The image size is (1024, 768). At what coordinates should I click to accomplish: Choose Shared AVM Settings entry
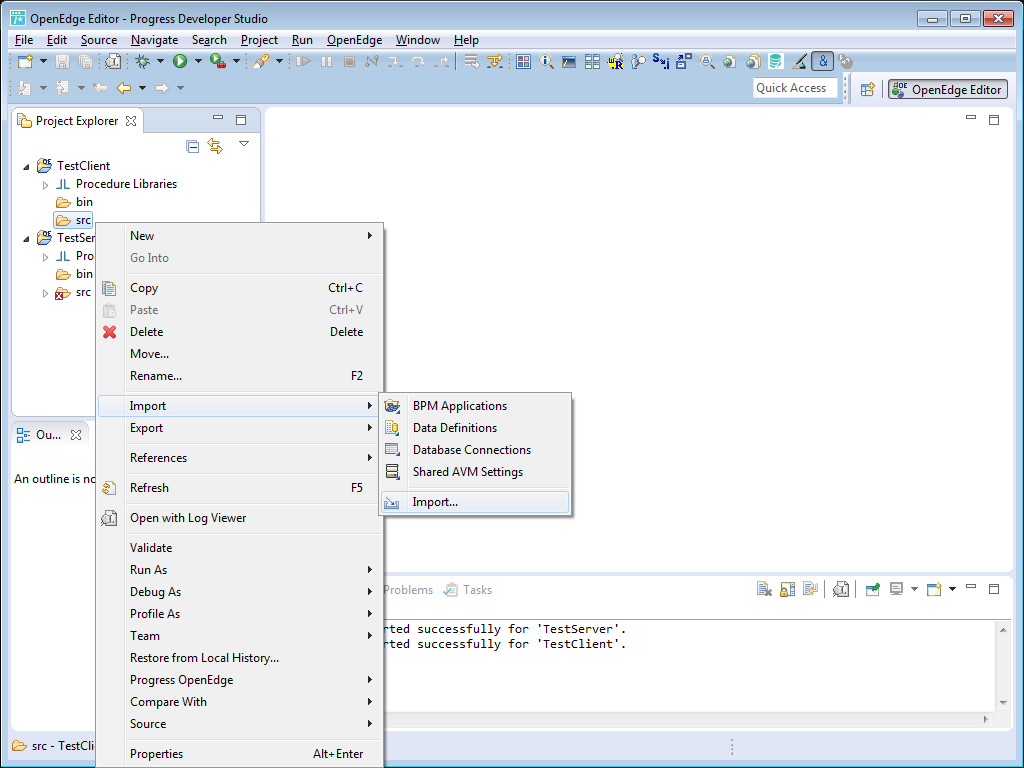pos(475,472)
